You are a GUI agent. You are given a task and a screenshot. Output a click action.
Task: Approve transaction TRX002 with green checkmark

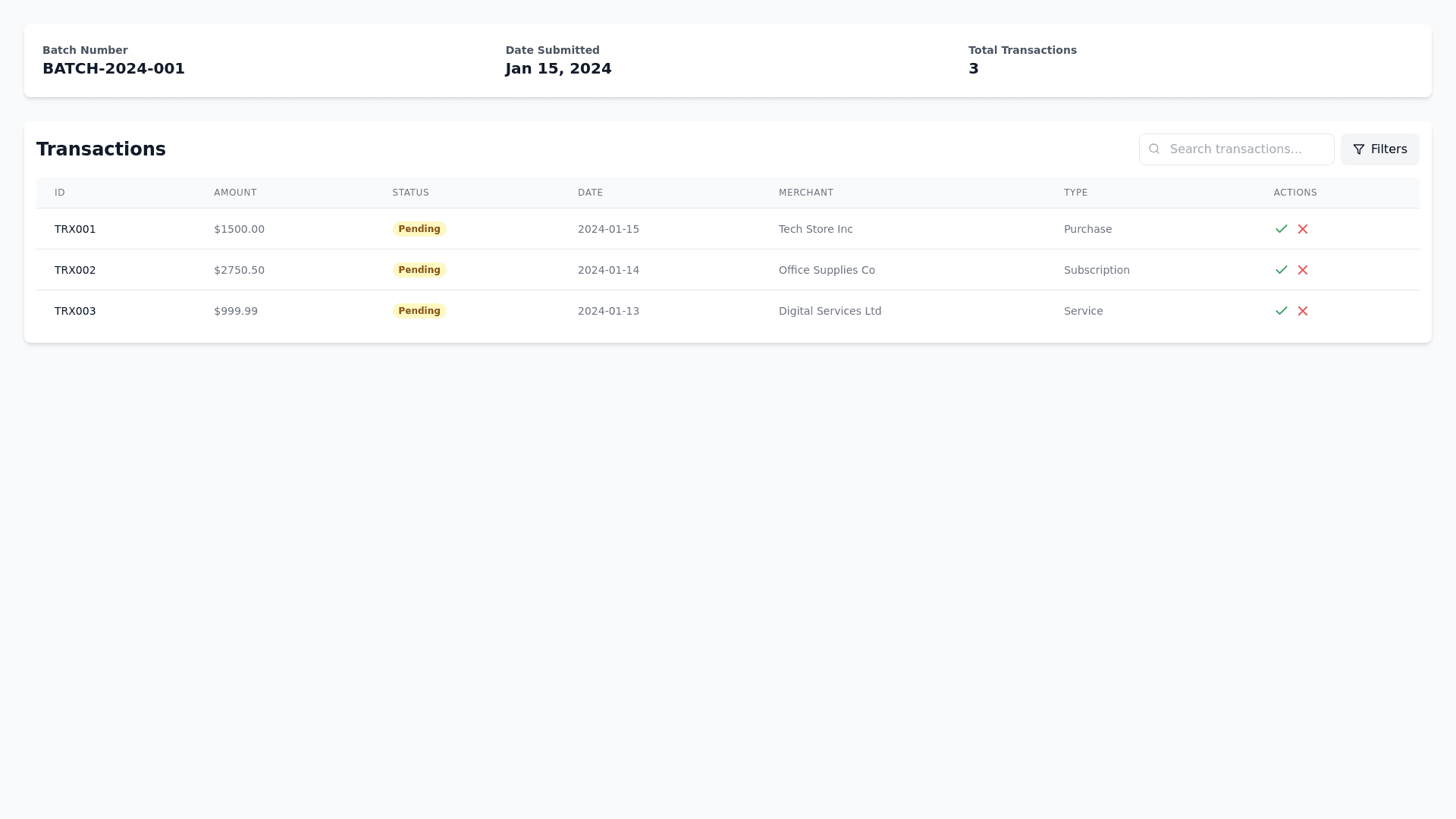[x=1281, y=270]
